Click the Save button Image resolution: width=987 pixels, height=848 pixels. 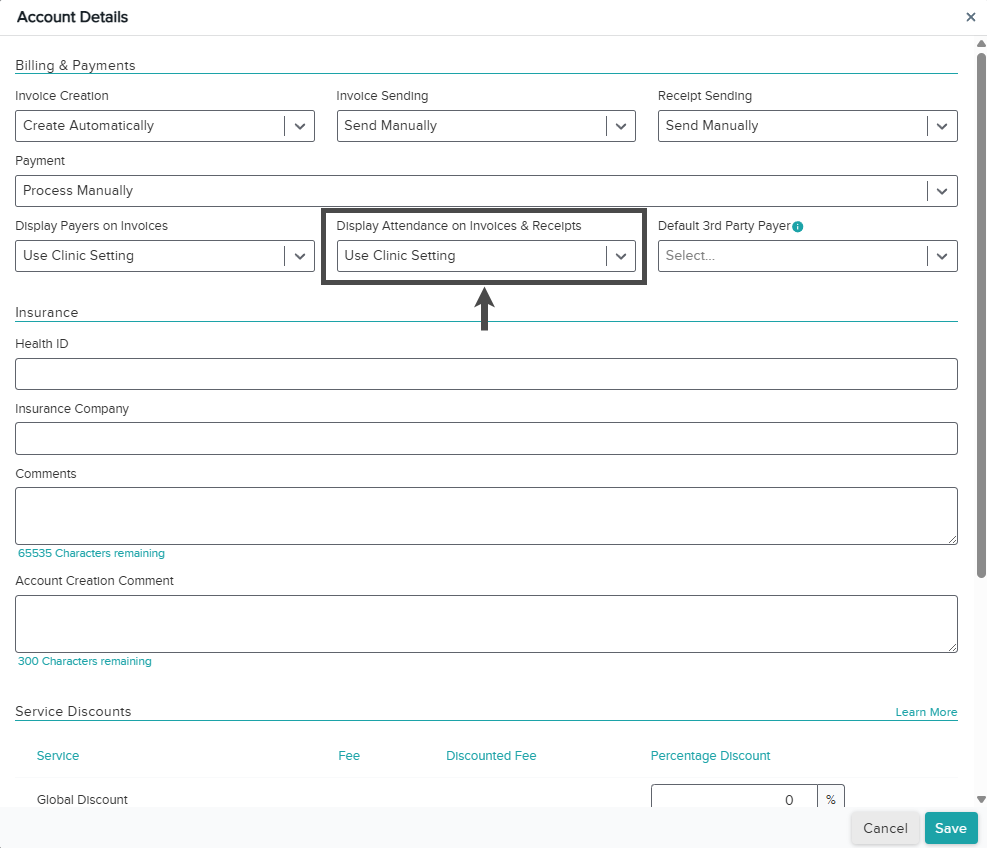click(950, 828)
